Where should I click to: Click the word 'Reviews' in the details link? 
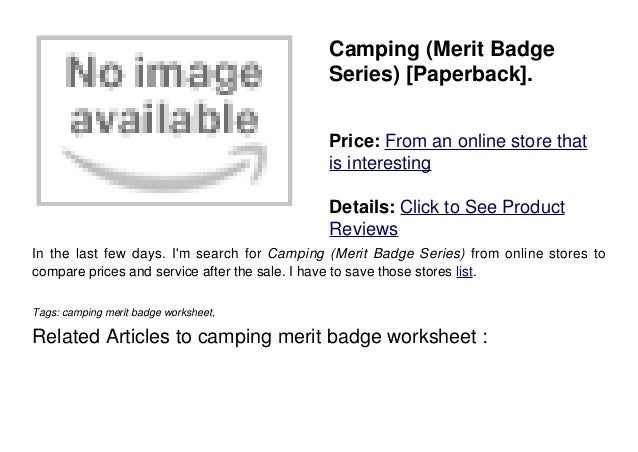(363, 229)
